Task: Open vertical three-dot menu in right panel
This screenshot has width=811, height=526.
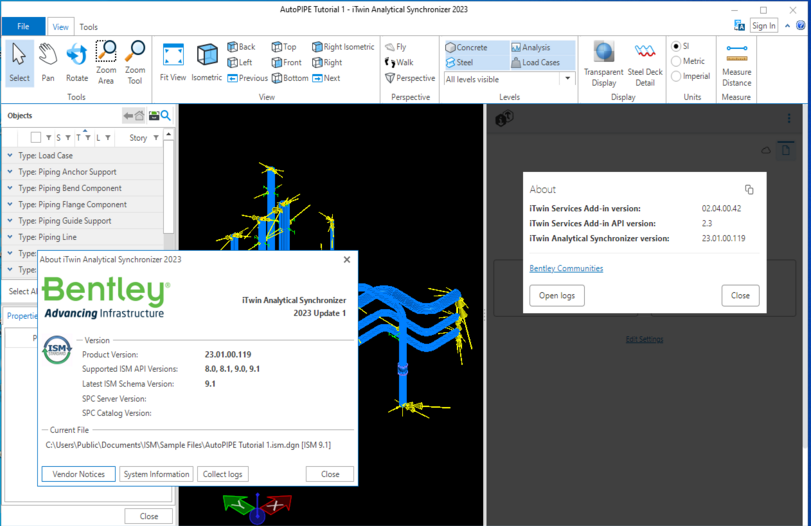Action: coord(789,118)
